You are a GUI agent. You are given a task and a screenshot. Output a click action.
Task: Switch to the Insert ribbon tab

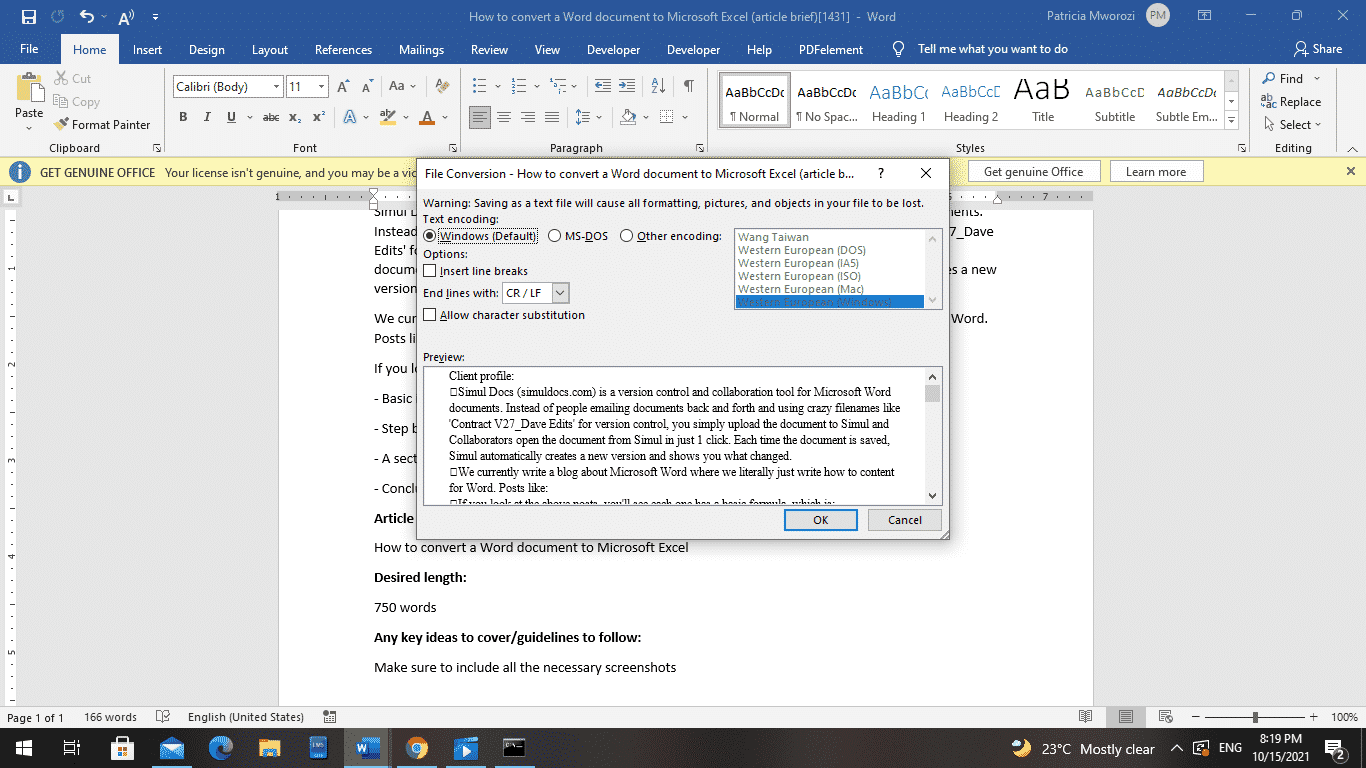tap(147, 48)
